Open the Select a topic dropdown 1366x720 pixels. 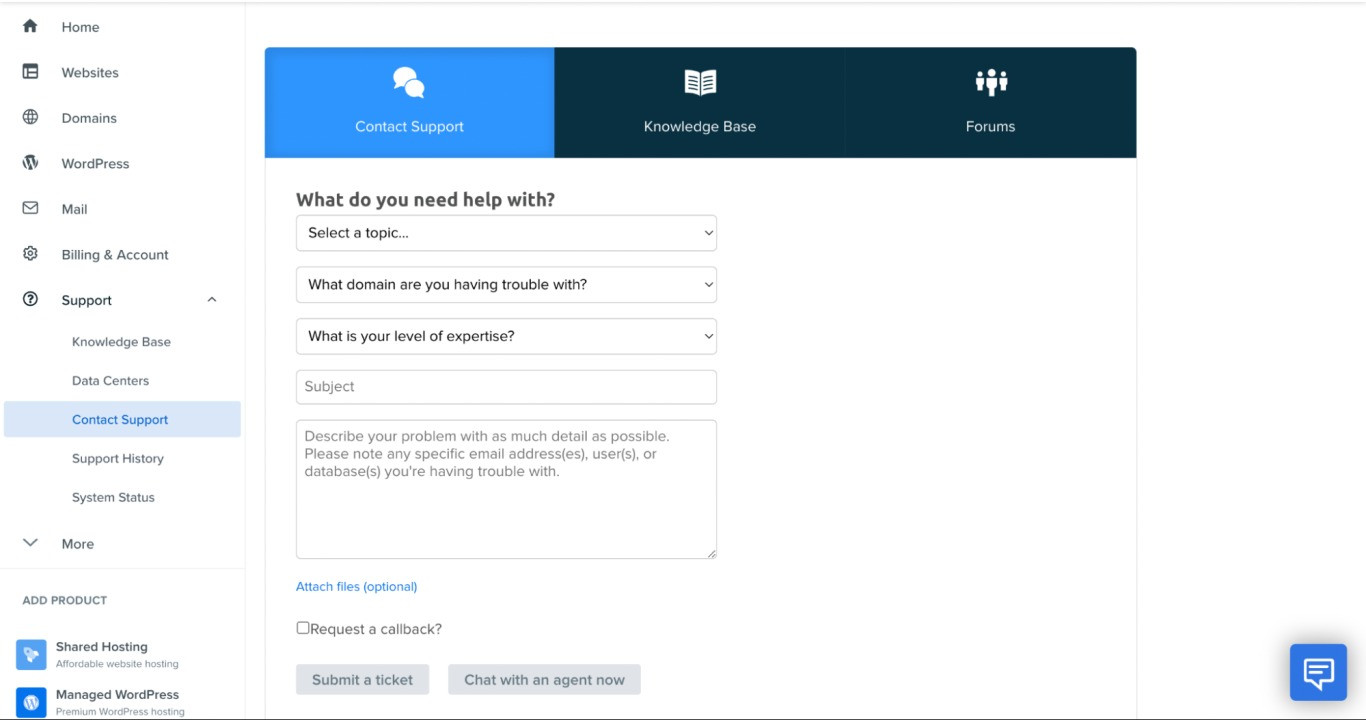pos(506,233)
